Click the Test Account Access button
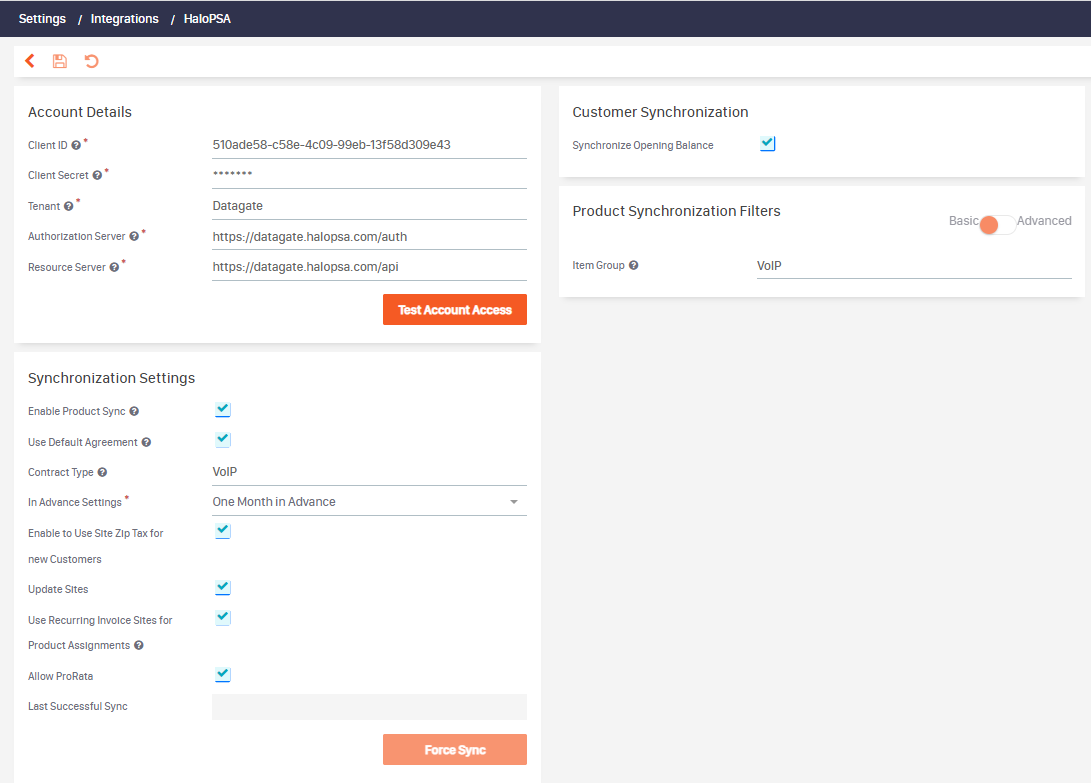This screenshot has width=1091, height=783. coord(454,310)
